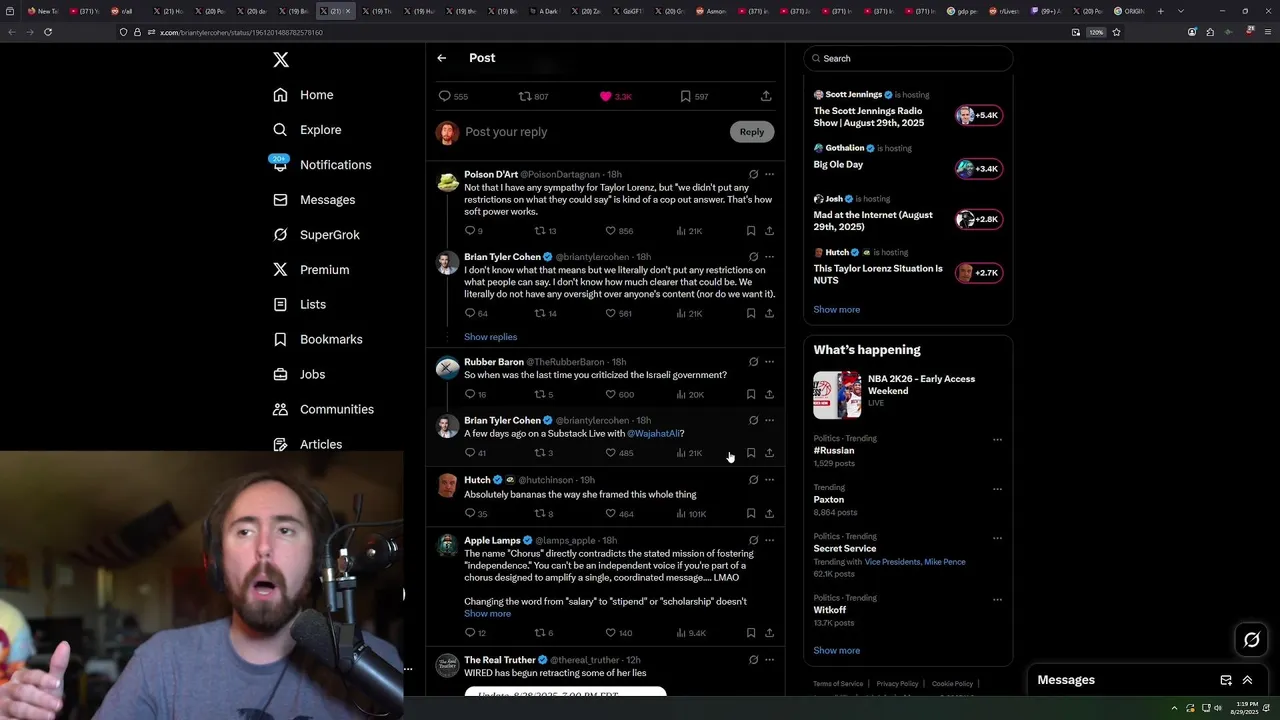Open more options on Substack Live reply

click(769, 421)
